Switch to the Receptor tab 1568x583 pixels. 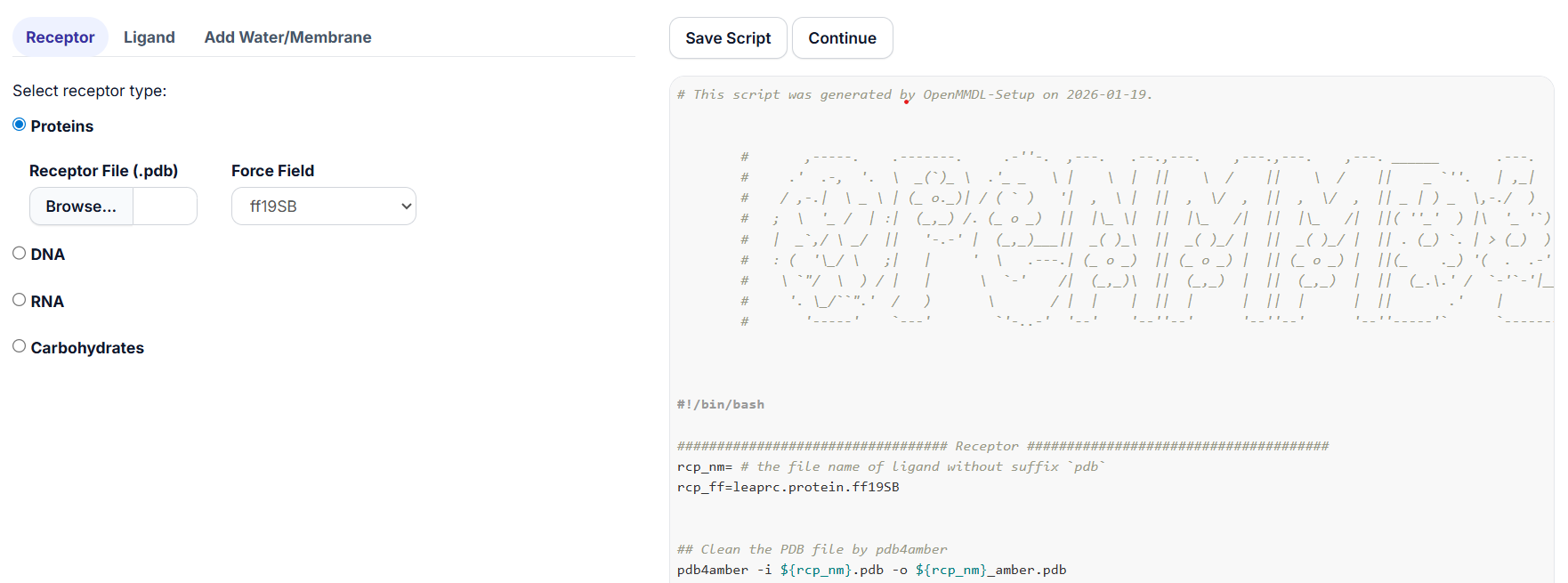(x=60, y=37)
